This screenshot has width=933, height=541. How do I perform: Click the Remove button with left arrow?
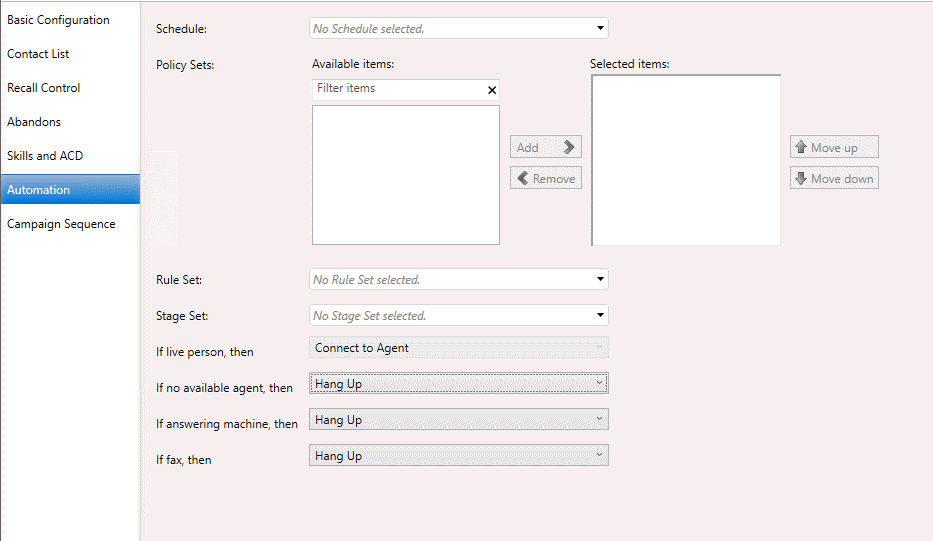(x=545, y=179)
